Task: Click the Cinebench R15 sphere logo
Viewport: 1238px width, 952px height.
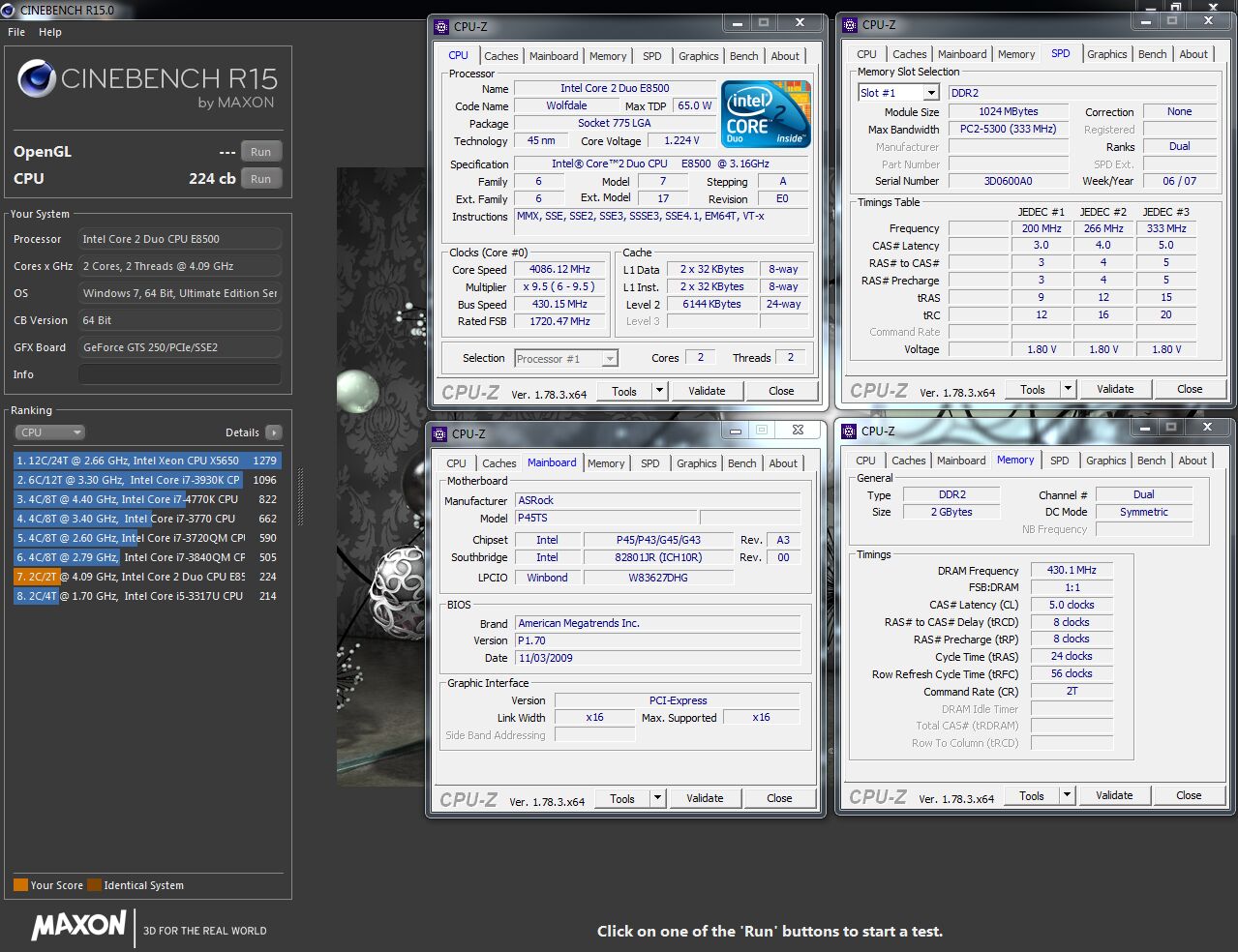Action: (x=36, y=79)
